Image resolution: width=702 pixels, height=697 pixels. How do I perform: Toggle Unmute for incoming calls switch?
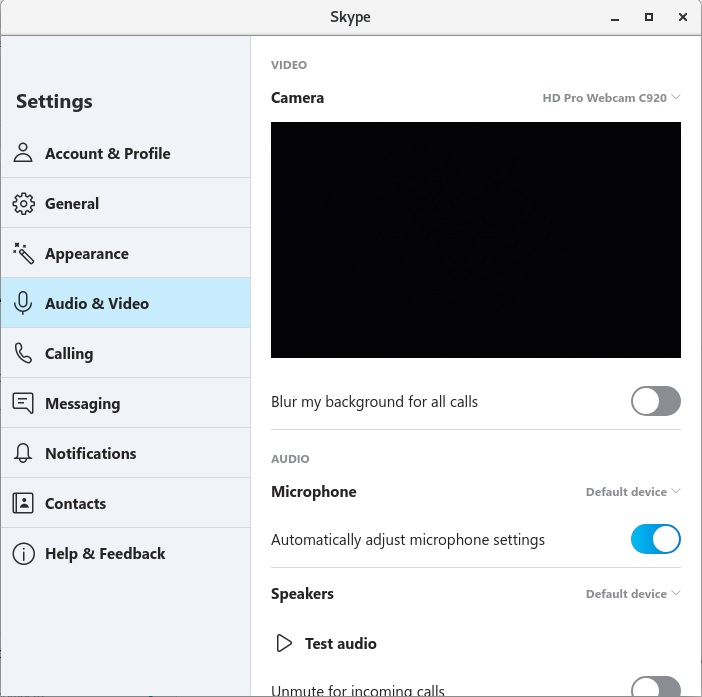655,686
